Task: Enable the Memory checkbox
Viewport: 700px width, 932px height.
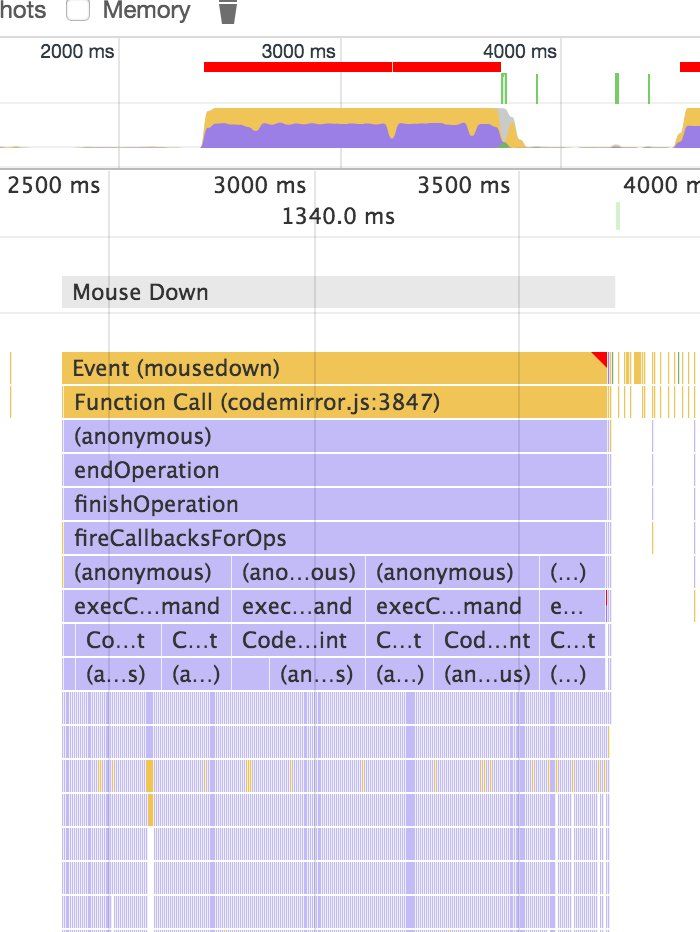Action: click(78, 11)
